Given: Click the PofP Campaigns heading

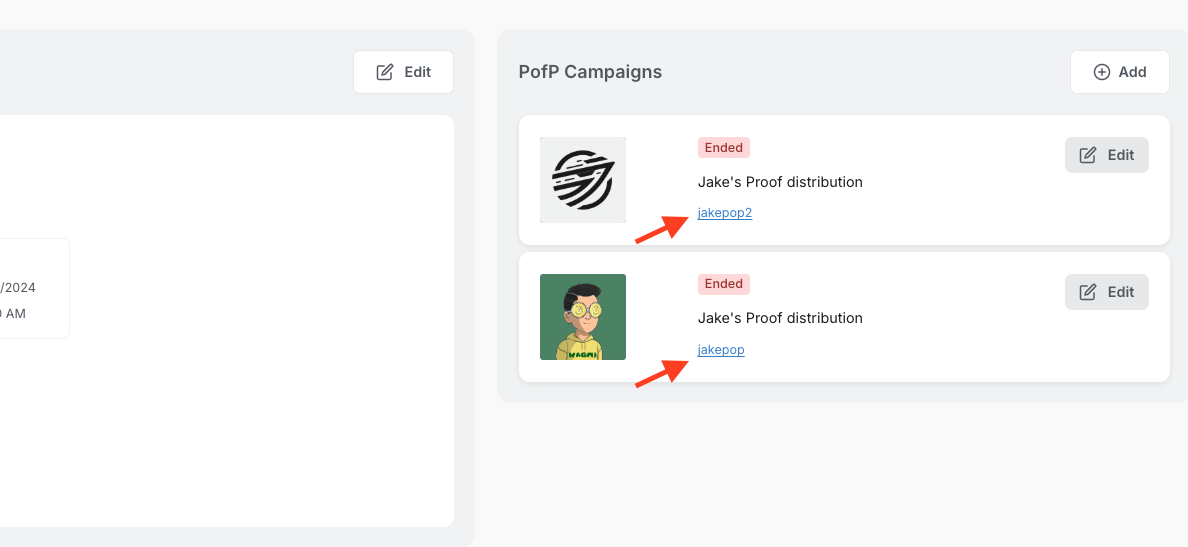Looking at the screenshot, I should (590, 72).
